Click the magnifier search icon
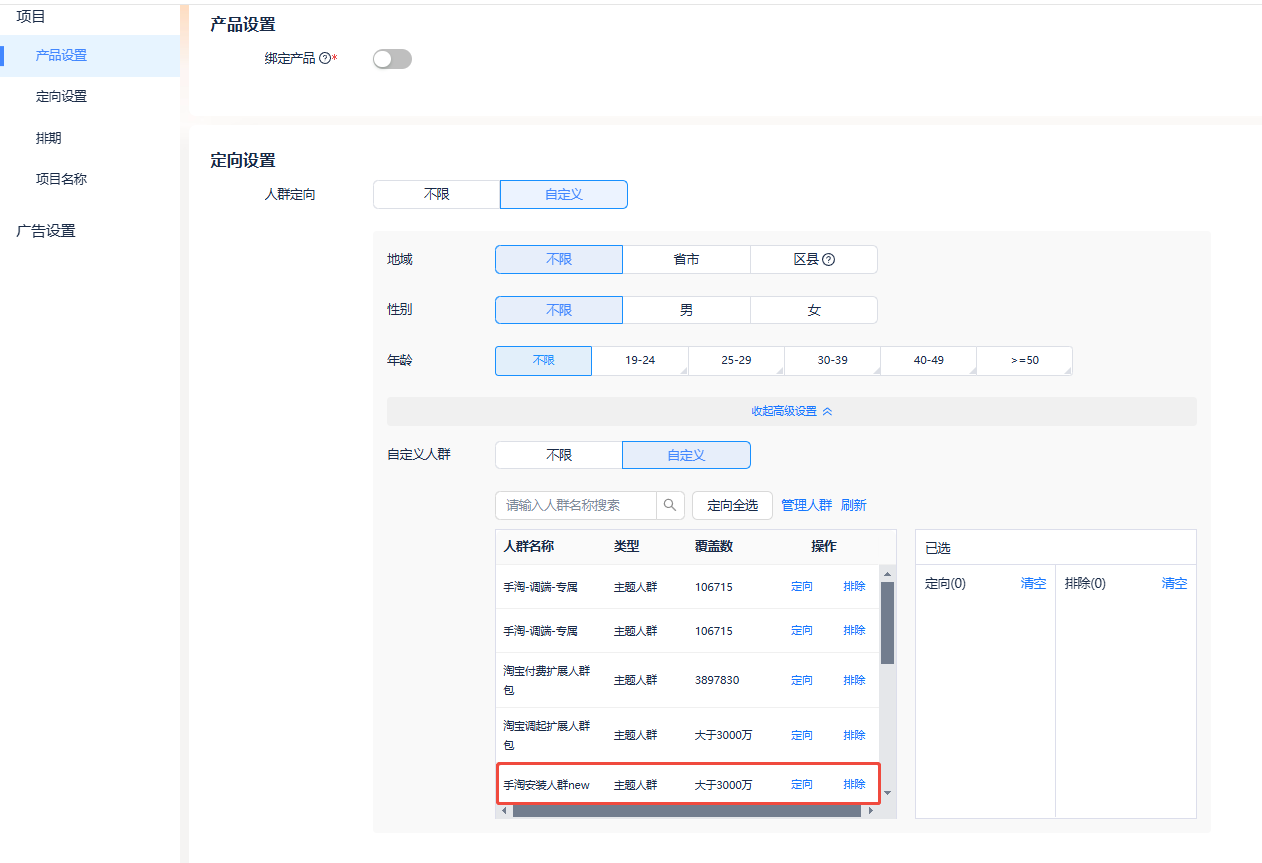1262x863 pixels. [x=670, y=505]
